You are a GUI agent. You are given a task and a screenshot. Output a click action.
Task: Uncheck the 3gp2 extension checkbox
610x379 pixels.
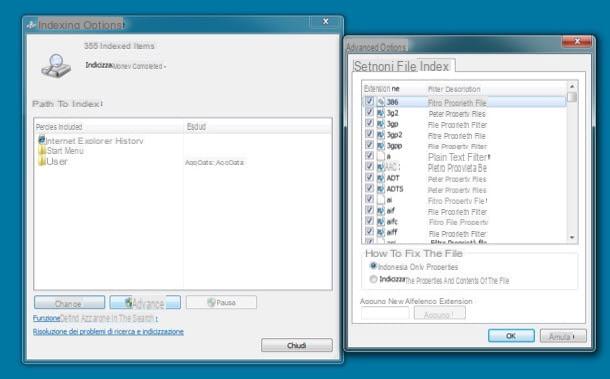point(369,134)
